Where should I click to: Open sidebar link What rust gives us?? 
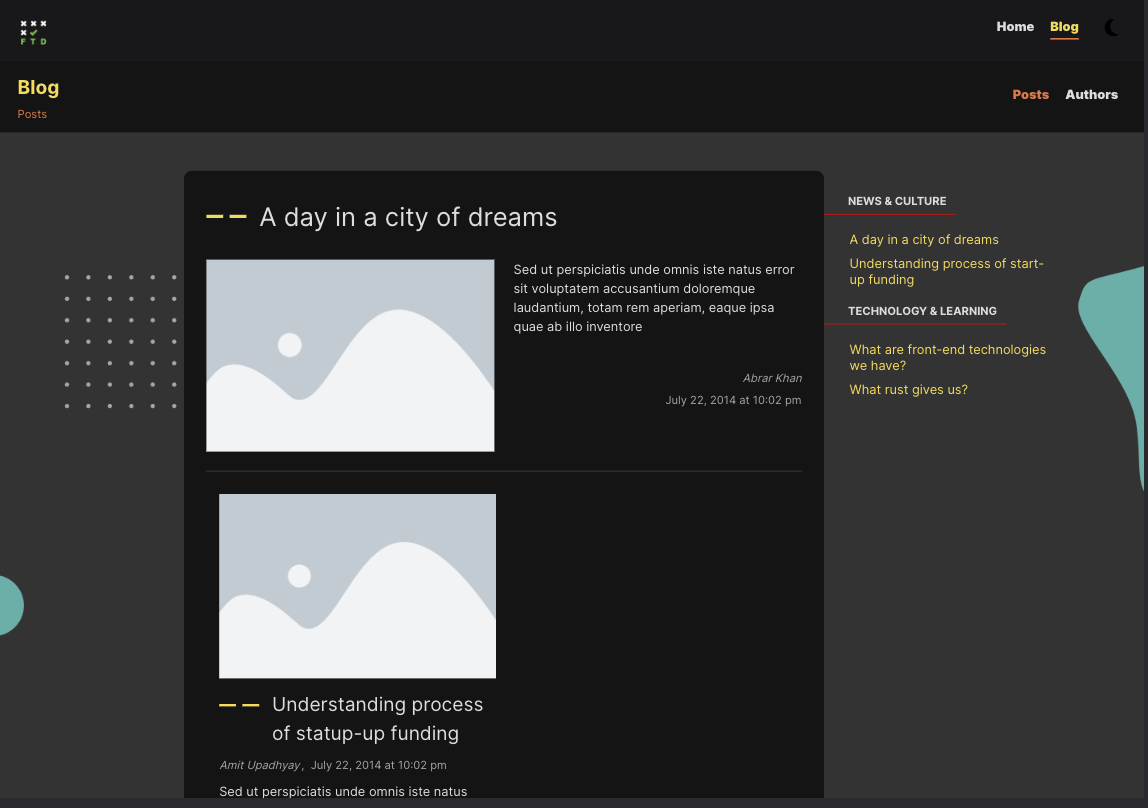(908, 389)
